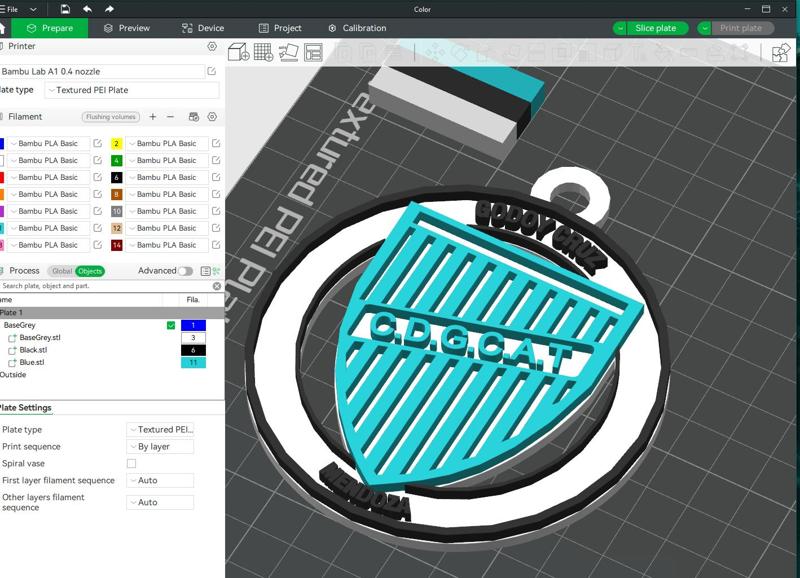This screenshot has height=578, width=800.
Task: Select the Plate 1 row
Action: [112, 312]
